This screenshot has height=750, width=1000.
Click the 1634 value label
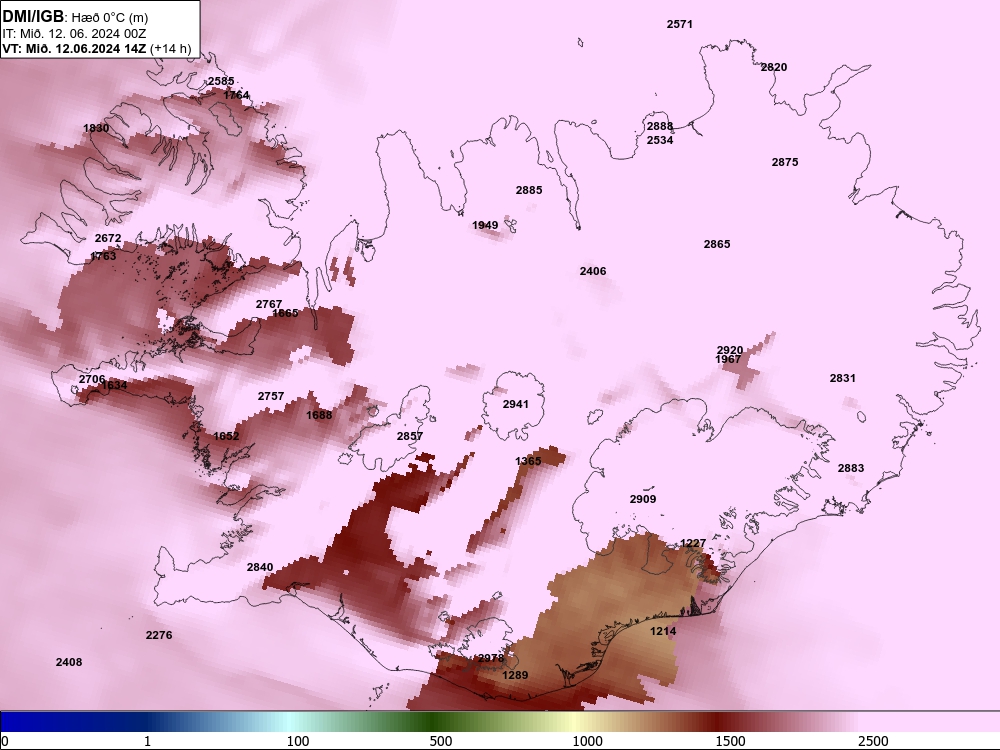(x=114, y=385)
